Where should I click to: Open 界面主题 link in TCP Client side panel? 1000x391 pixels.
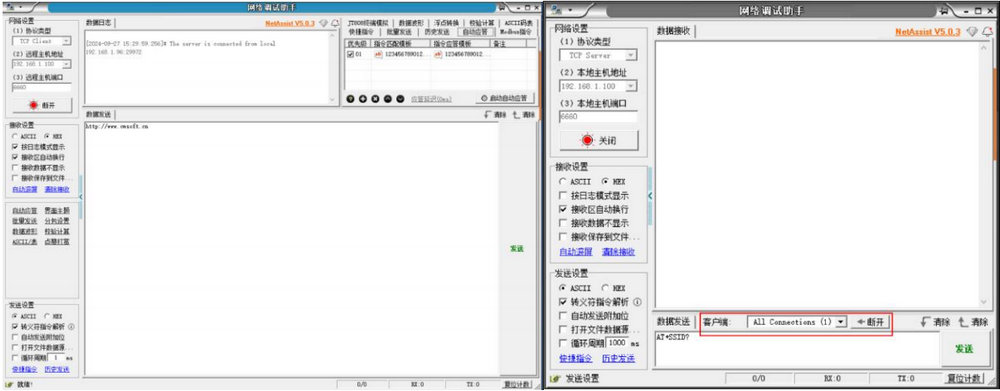click(x=57, y=210)
